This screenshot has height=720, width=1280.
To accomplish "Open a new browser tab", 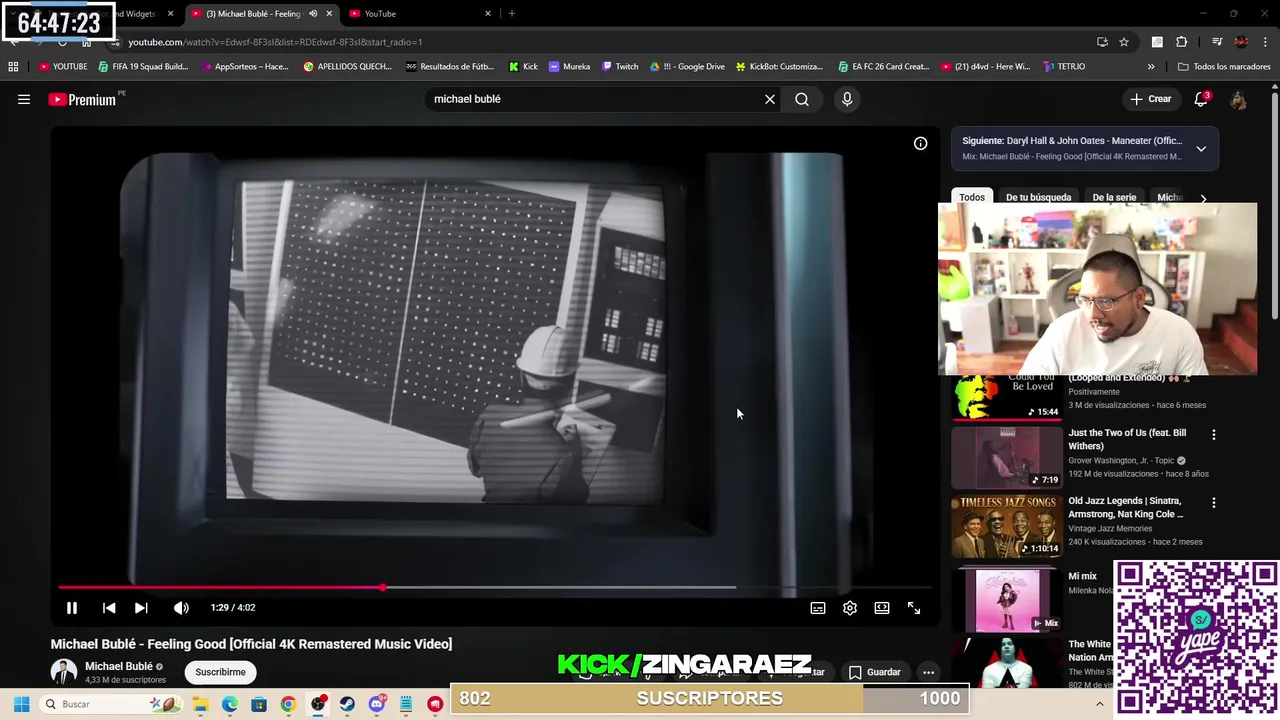I will coord(512,14).
